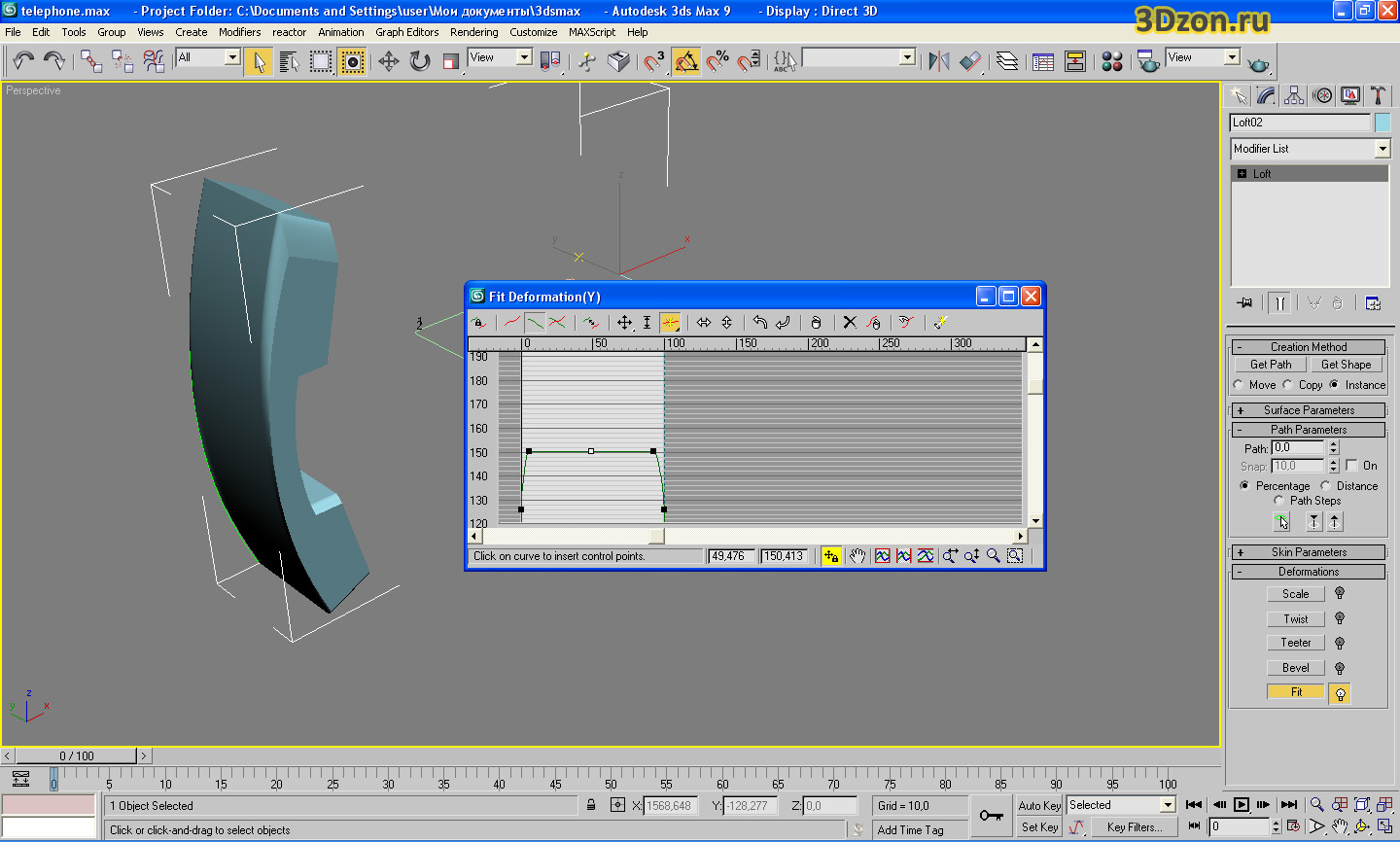Viewport: 1400px width, 842px height.
Task: Expand the Surface Parameters rollout
Action: 1309,410
